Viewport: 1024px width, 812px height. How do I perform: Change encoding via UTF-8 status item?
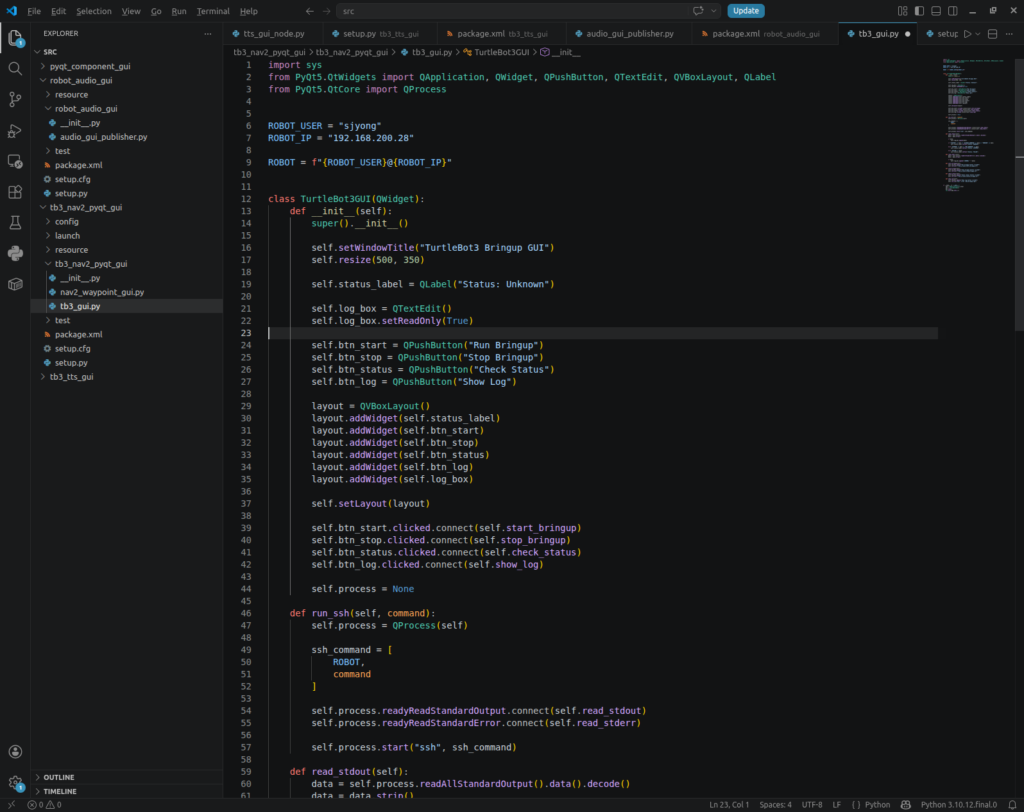click(812, 805)
